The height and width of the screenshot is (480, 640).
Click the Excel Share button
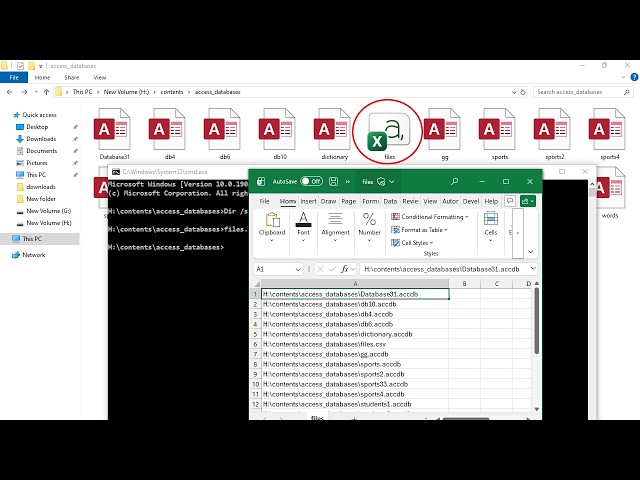point(528,201)
